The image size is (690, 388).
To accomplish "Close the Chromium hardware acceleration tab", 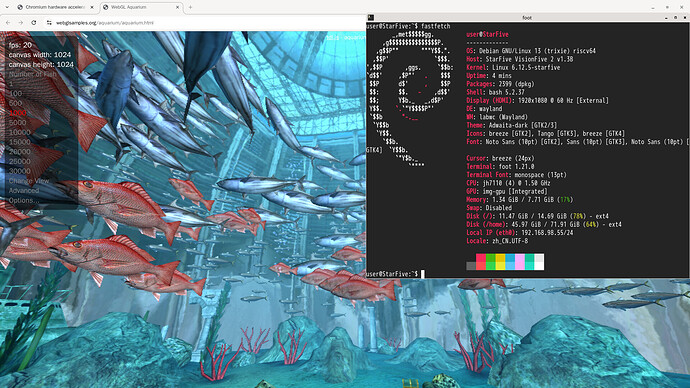I will pyautogui.click(x=92, y=7).
